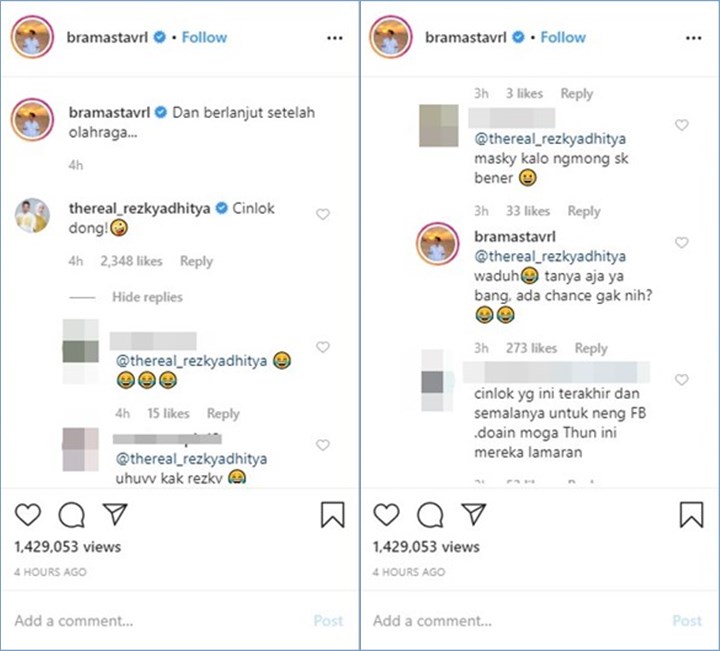
Task: Save the post using left bookmark icon
Action: 333,515
